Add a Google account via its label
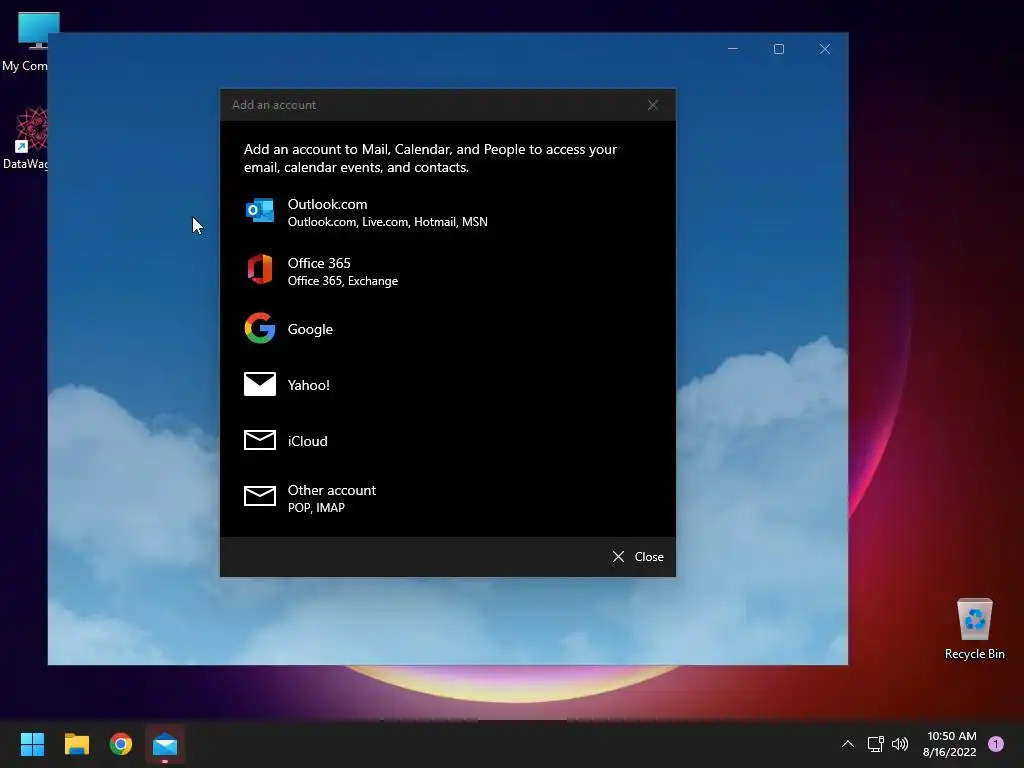This screenshot has width=1024, height=768. tap(310, 329)
